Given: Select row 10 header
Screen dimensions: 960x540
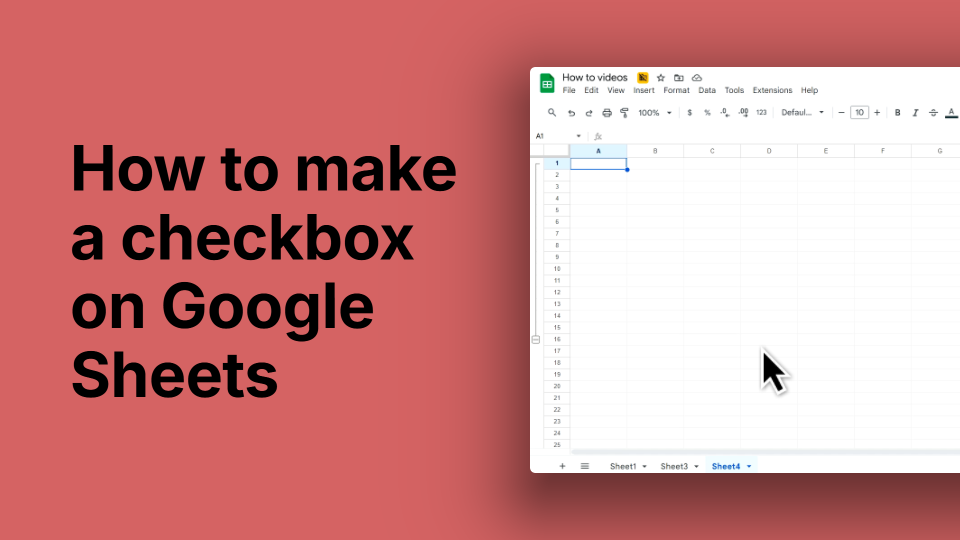Looking at the screenshot, I should [x=557, y=269].
